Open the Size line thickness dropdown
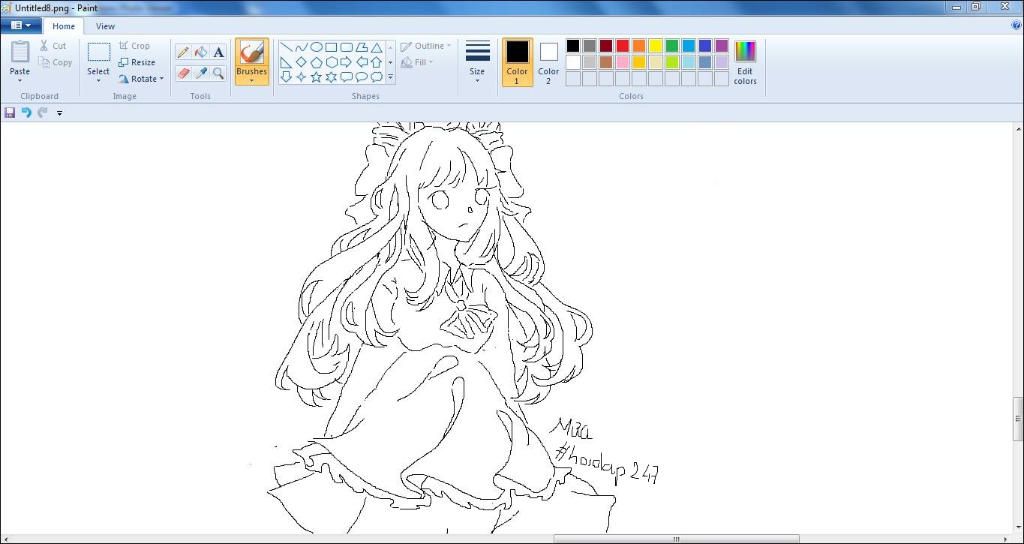The width and height of the screenshot is (1024, 544). click(477, 61)
